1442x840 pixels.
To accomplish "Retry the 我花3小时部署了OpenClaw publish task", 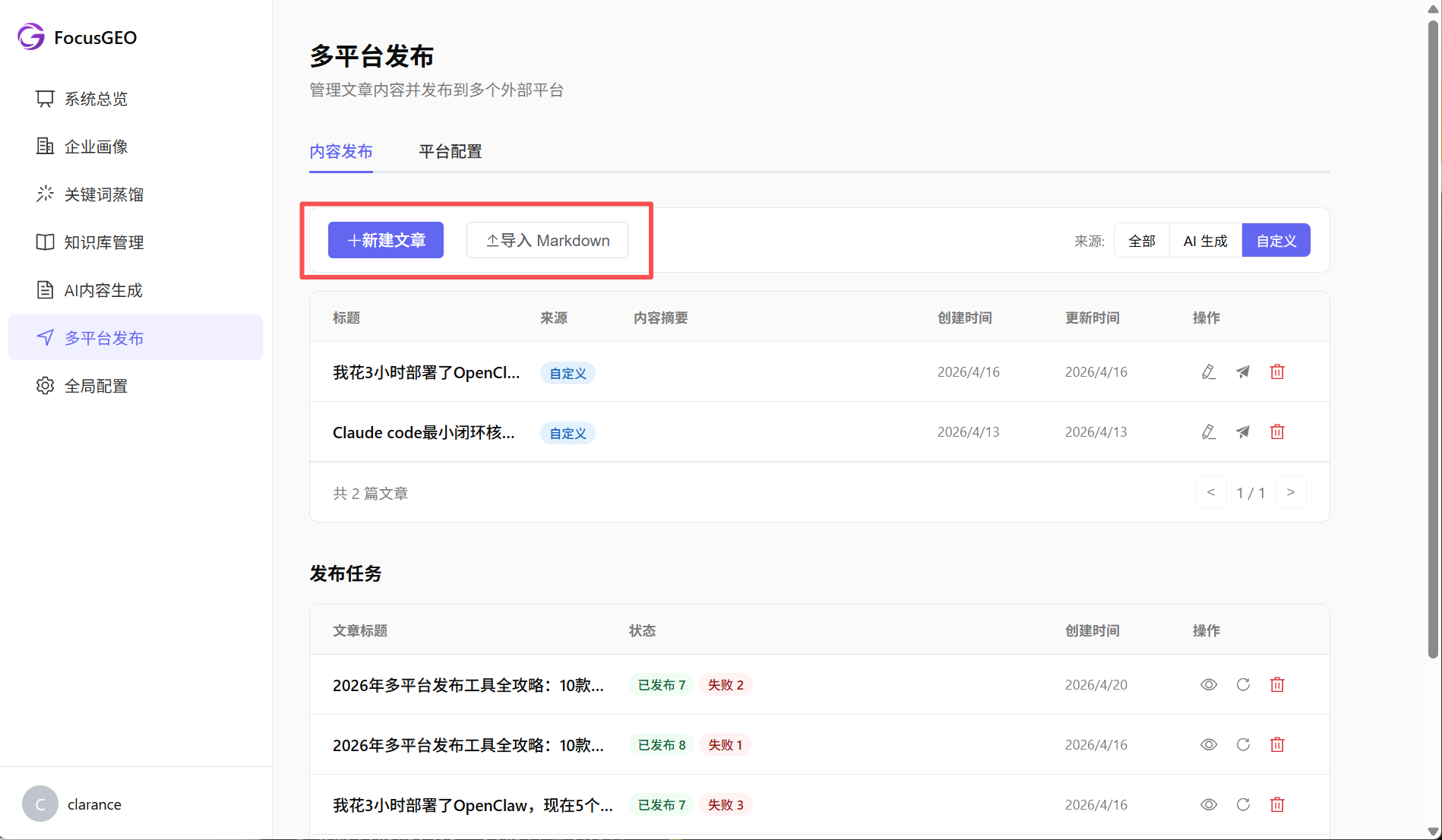I will click(1243, 804).
